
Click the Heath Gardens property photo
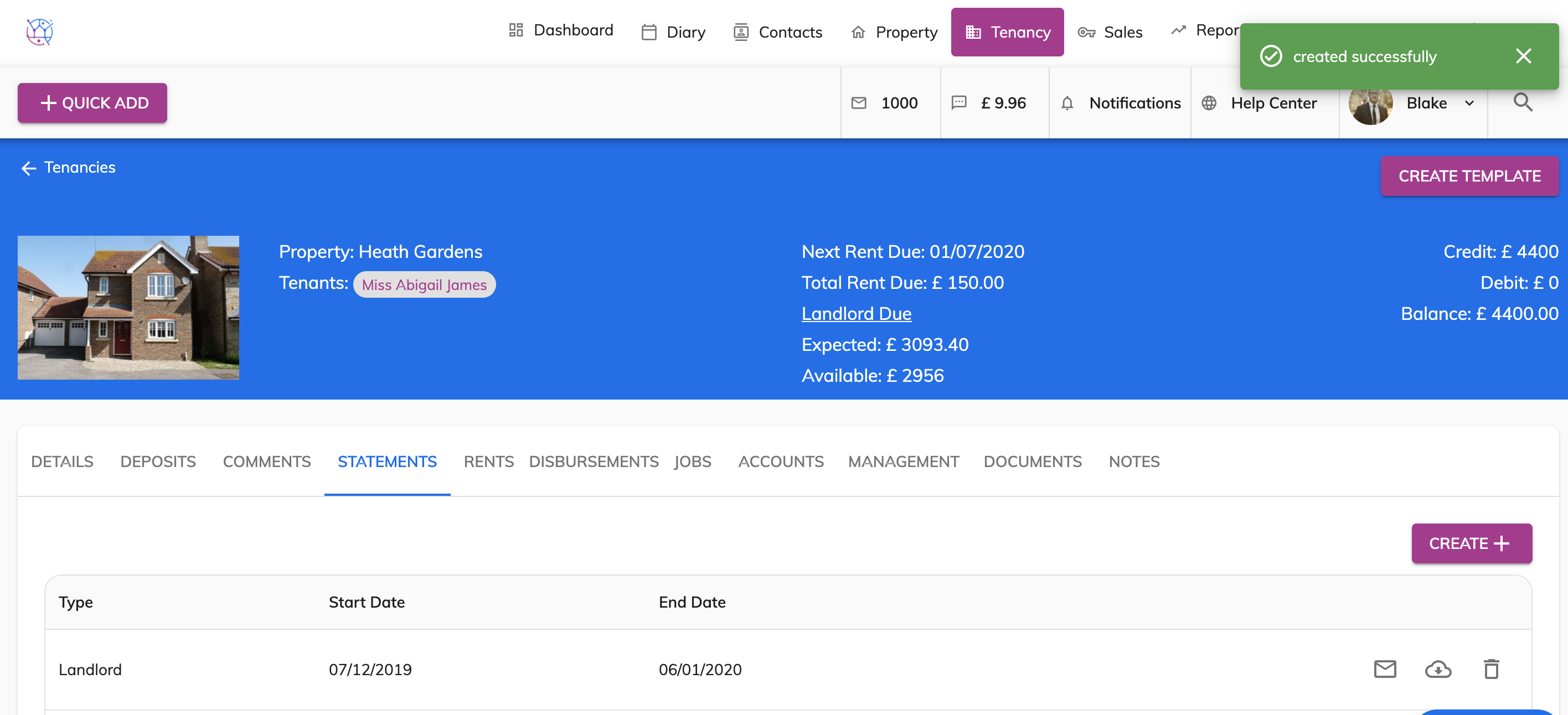128,307
